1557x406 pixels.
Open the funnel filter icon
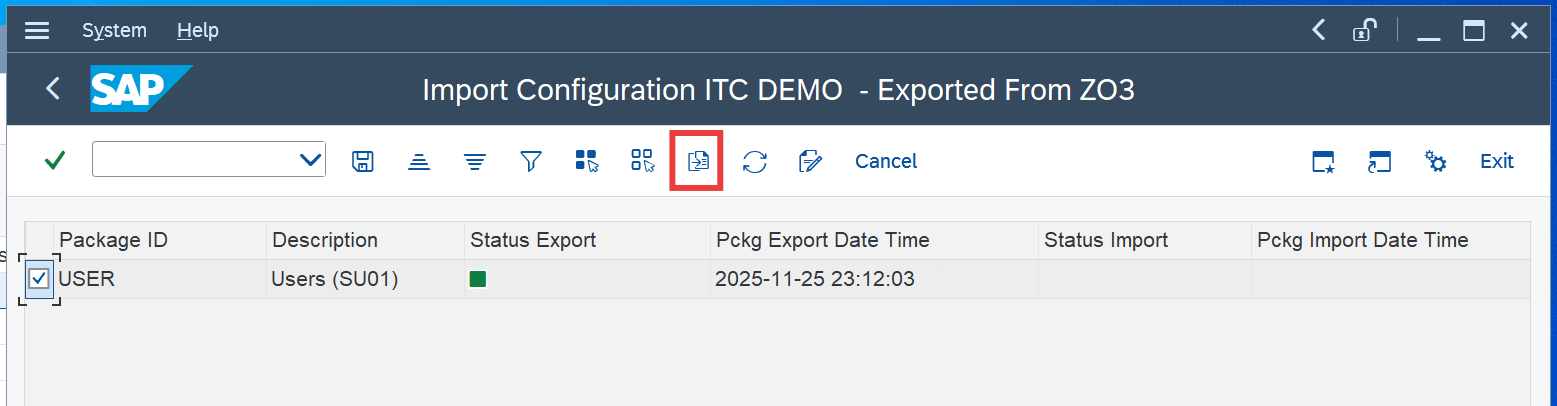pyautogui.click(x=531, y=161)
